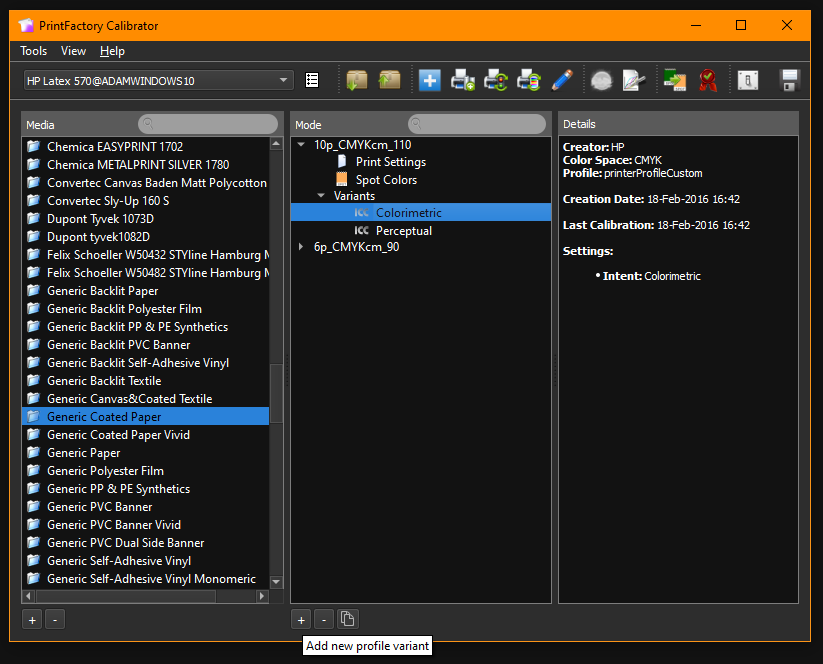Click the floppy disk save icon
823x664 pixels.
point(789,80)
